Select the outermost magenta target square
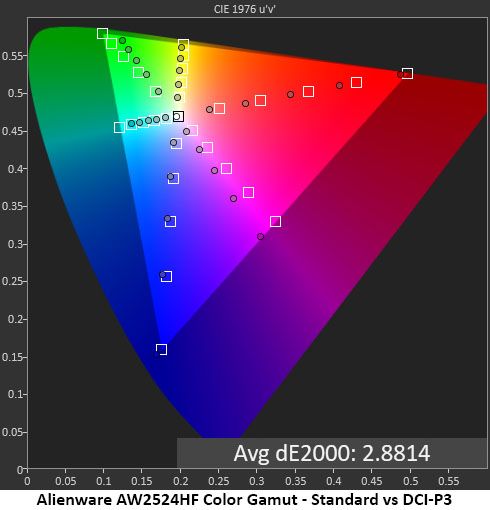Viewport: 490px width, 510px height. (275, 221)
